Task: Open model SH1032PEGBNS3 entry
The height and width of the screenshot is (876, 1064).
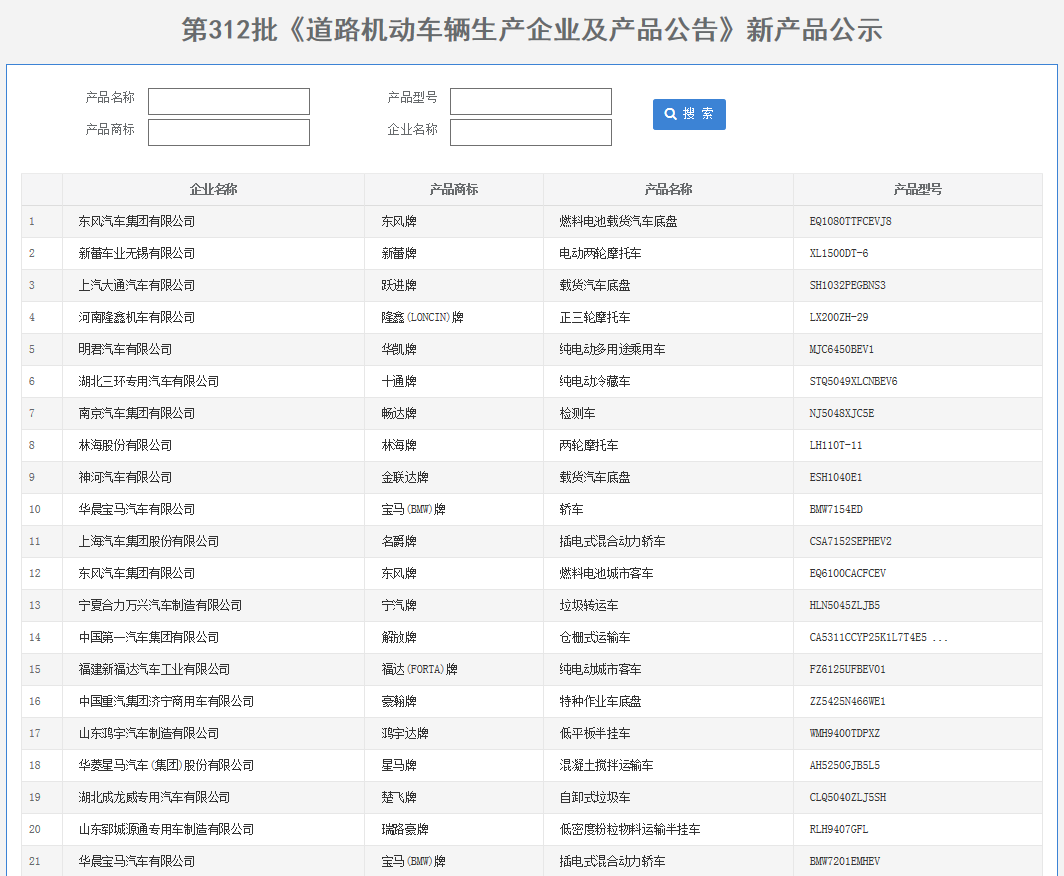Action: pyautogui.click(x=847, y=285)
